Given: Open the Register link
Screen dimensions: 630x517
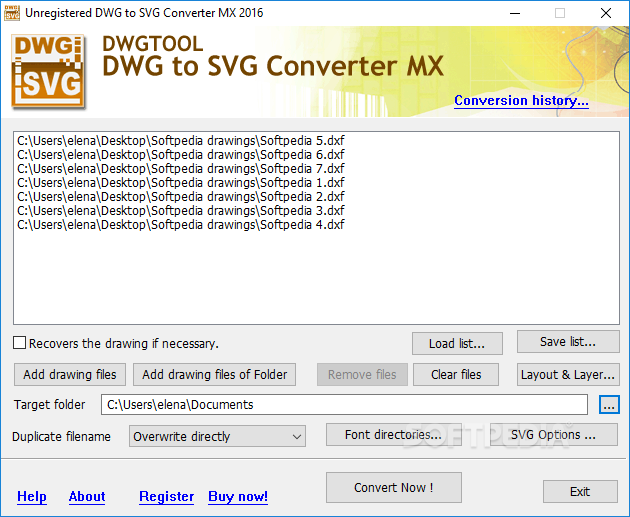Looking at the screenshot, I should [x=166, y=497].
